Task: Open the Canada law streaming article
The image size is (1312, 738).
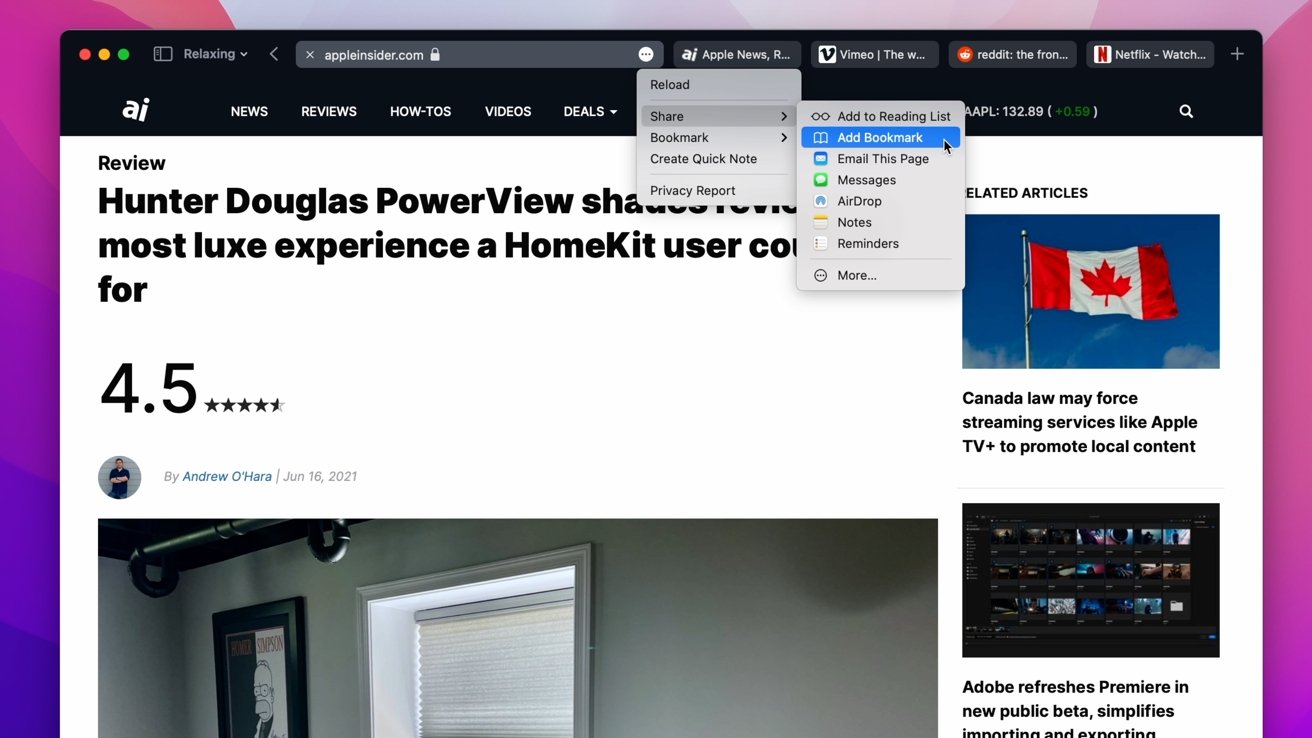Action: (x=1080, y=422)
